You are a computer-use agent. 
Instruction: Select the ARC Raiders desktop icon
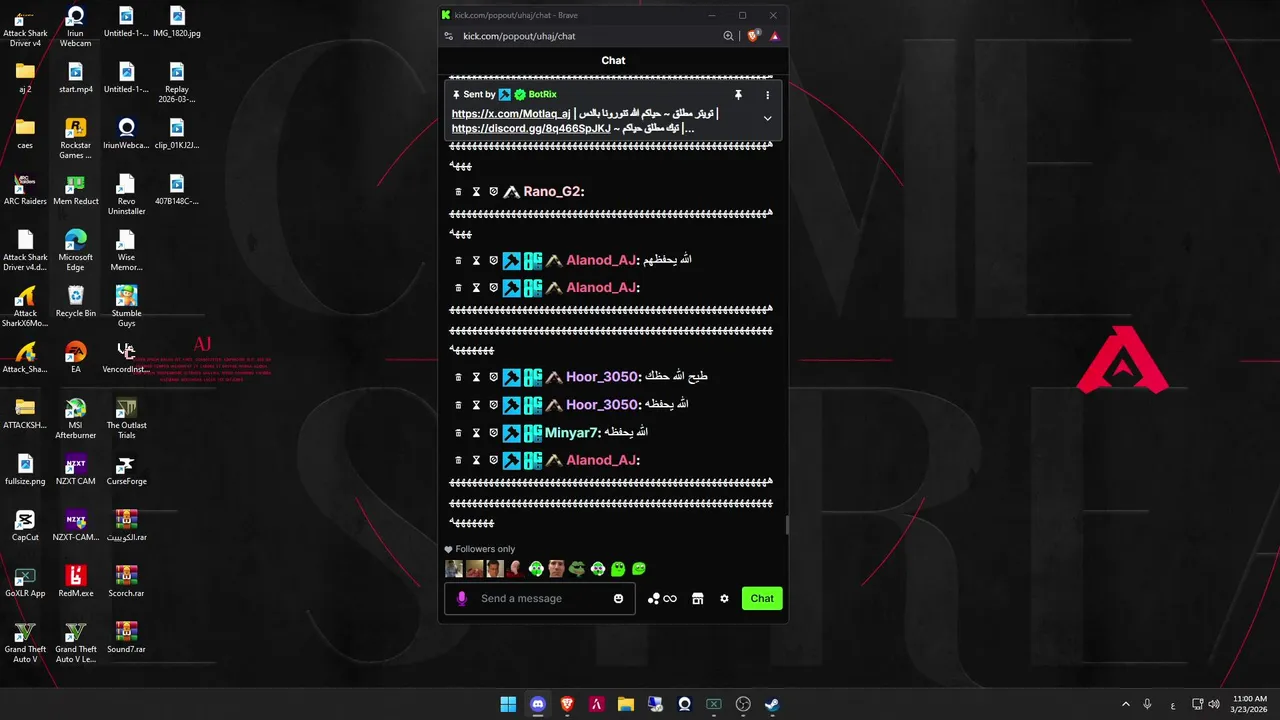[25, 189]
